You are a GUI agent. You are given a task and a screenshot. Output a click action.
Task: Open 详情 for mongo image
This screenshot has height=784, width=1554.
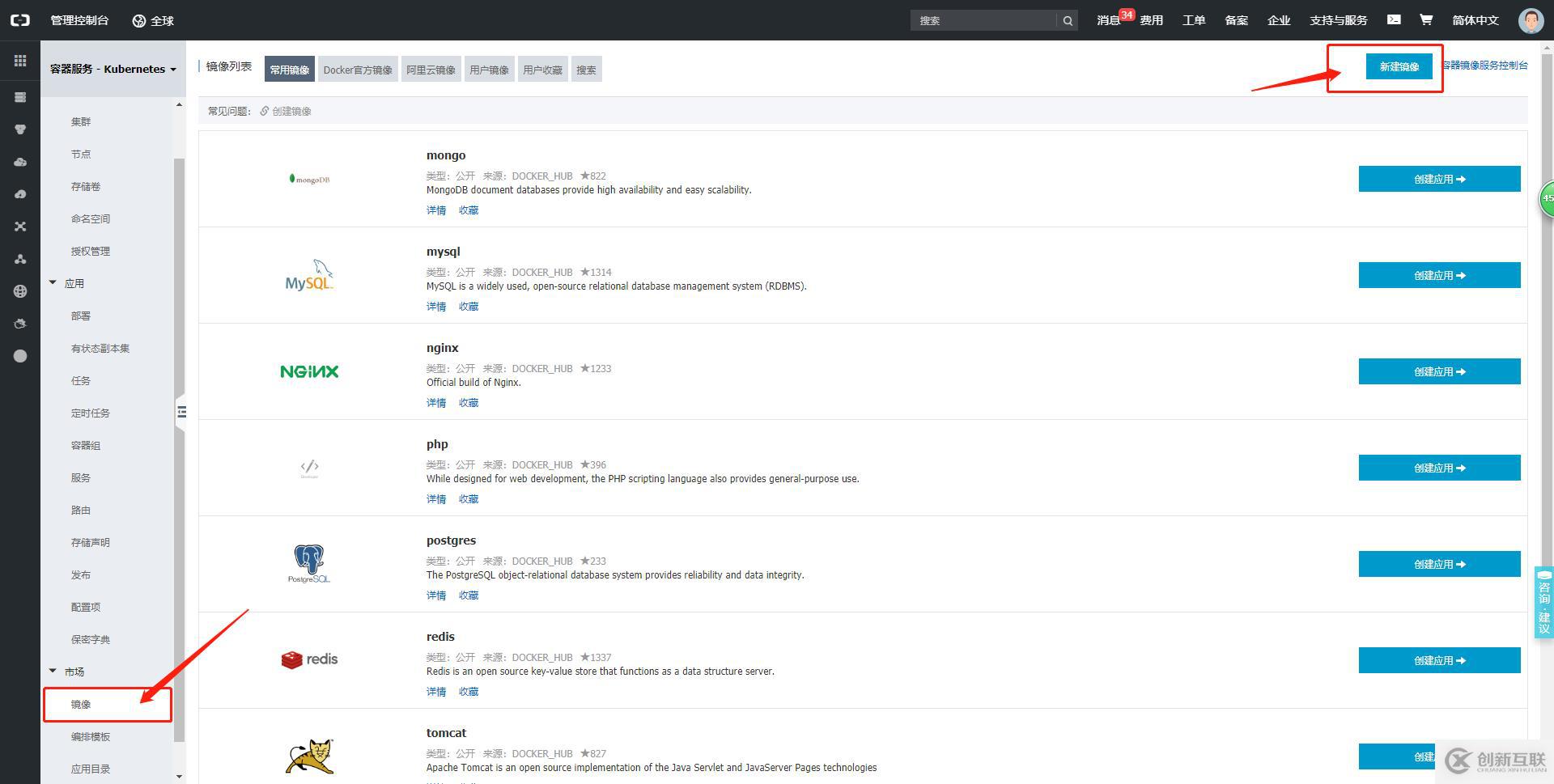tap(436, 210)
